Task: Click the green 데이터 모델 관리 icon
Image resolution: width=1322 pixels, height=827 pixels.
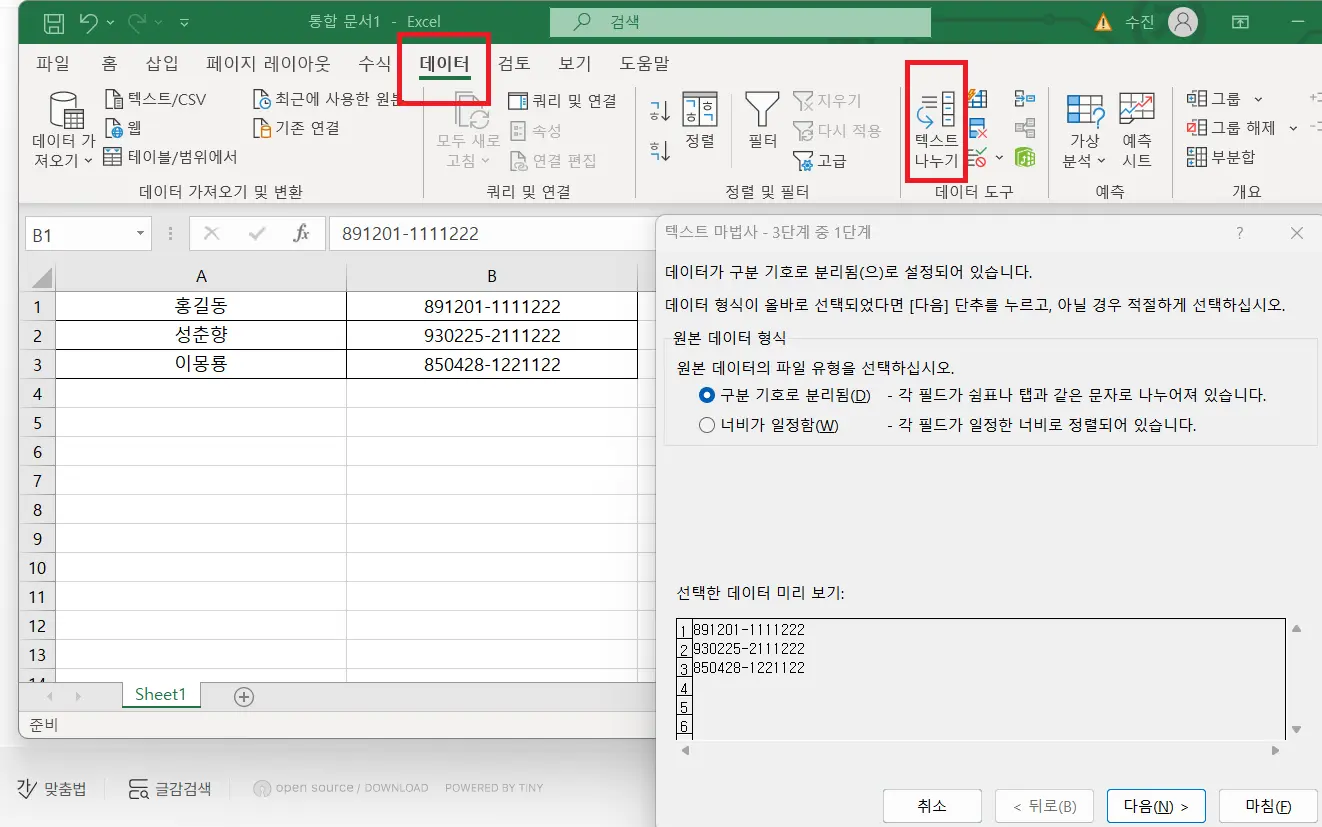Action: pyautogui.click(x=1025, y=157)
